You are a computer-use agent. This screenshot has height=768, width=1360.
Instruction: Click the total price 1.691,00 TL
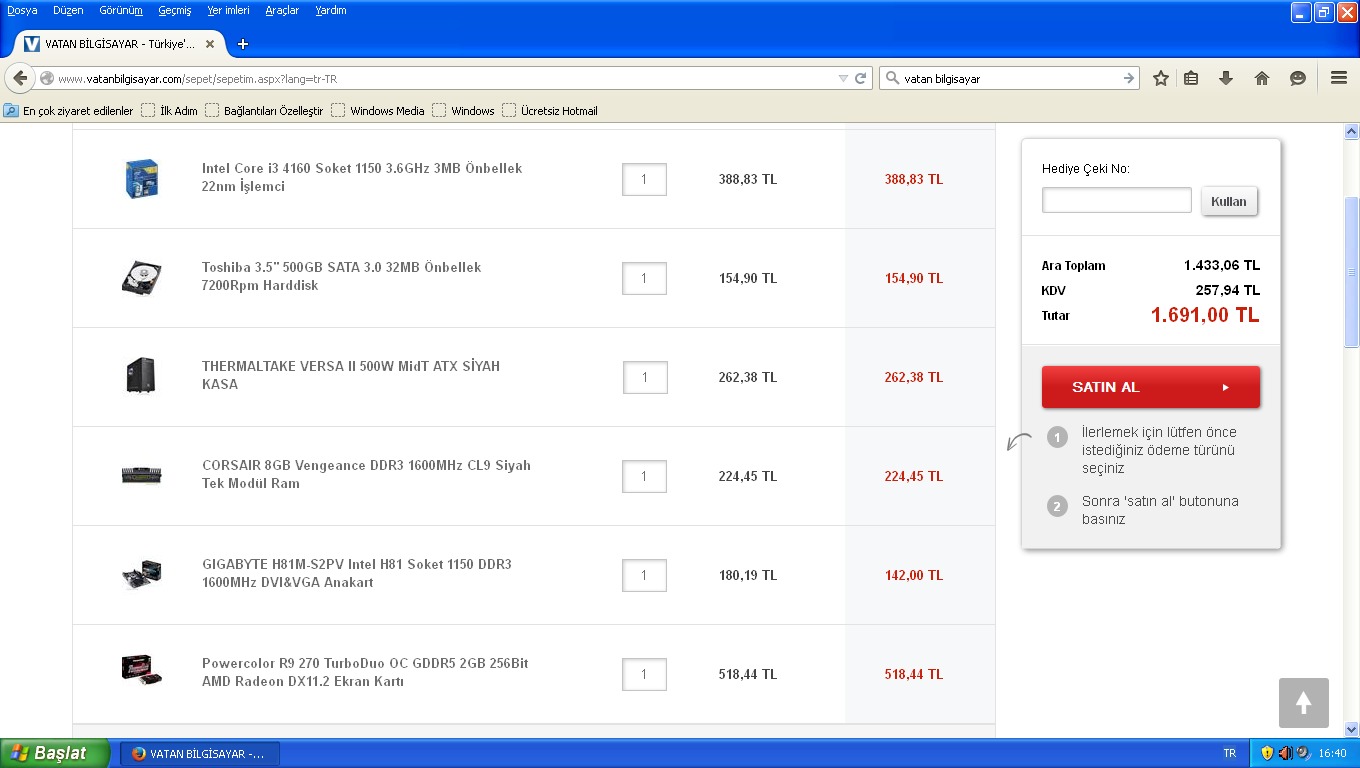(x=1205, y=315)
